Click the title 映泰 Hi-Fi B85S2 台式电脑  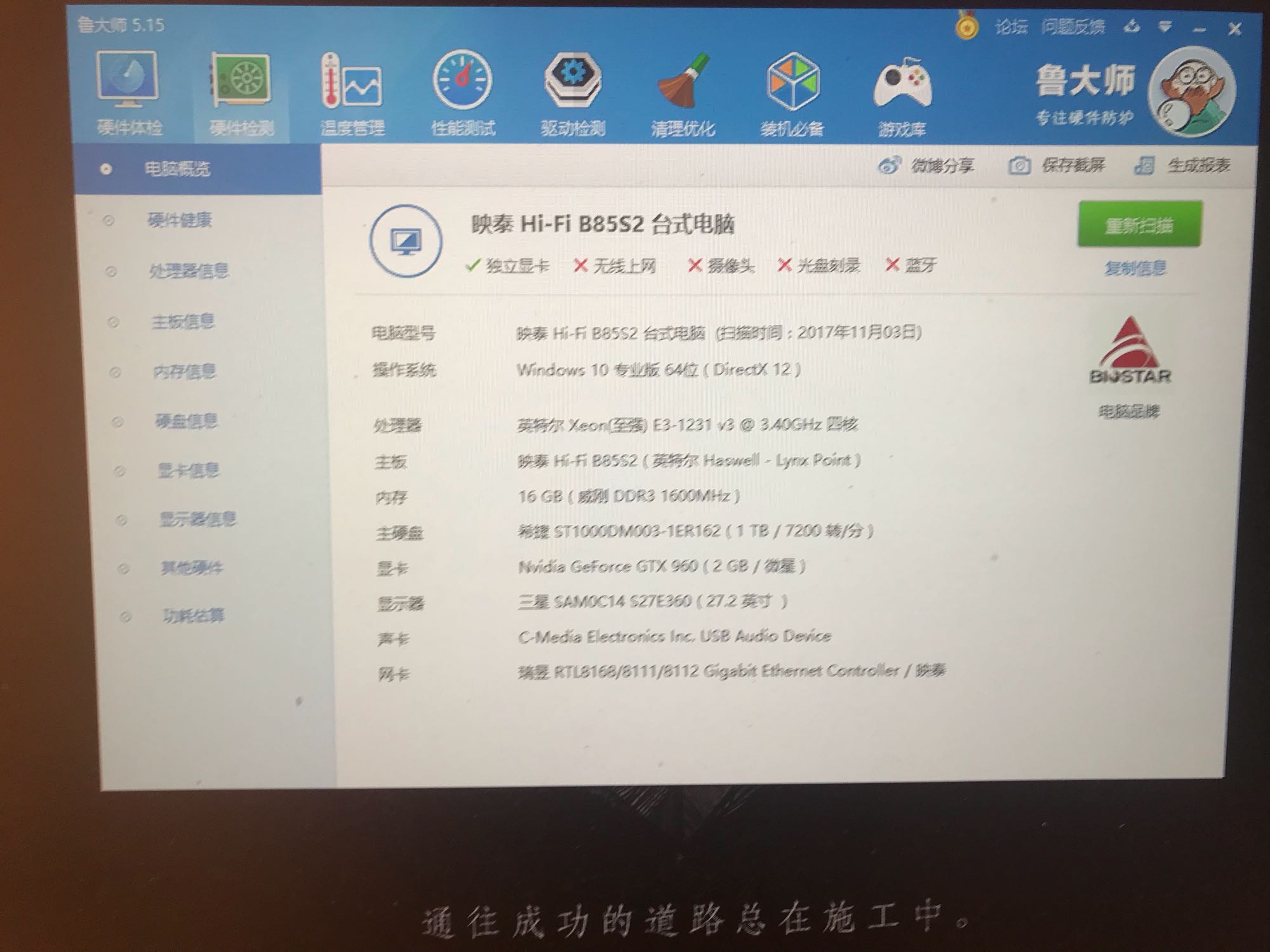603,225
